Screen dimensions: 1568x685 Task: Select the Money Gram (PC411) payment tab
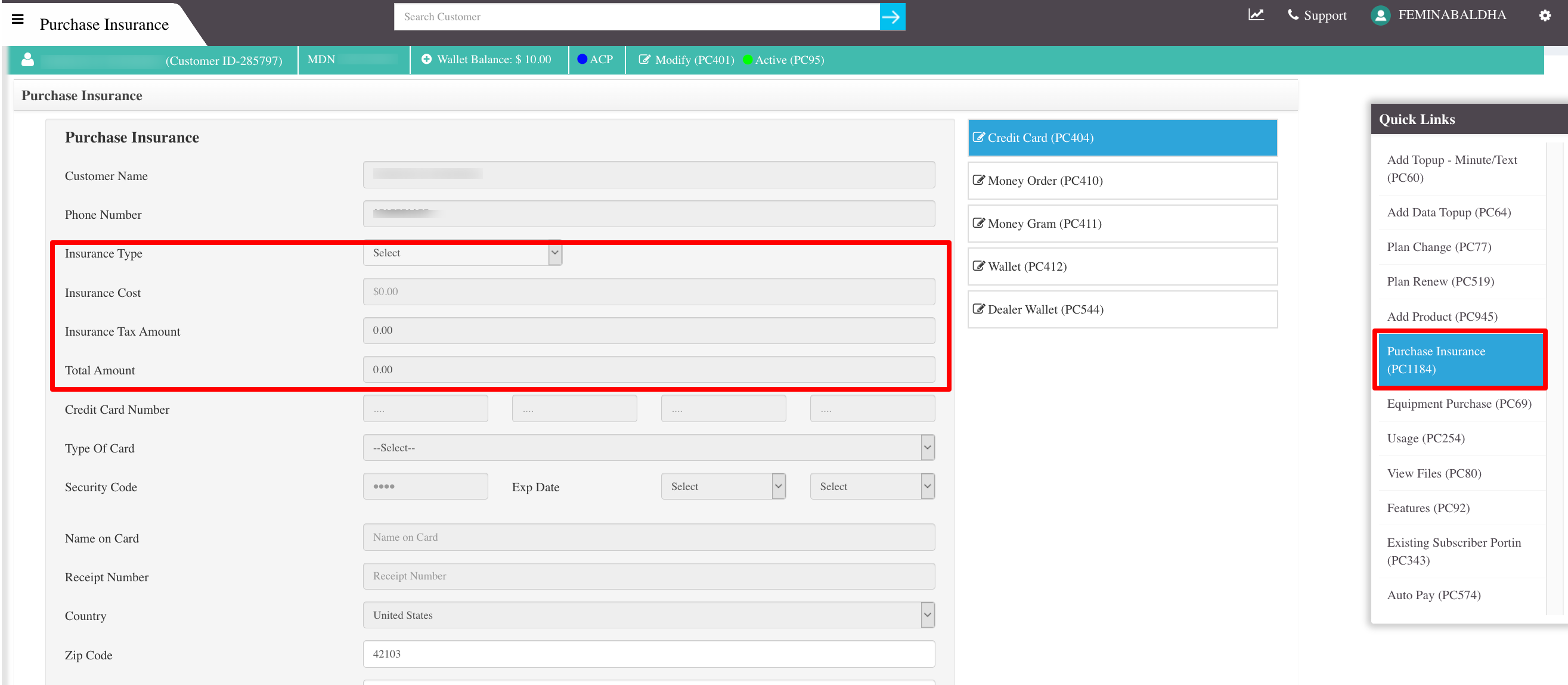click(1122, 224)
